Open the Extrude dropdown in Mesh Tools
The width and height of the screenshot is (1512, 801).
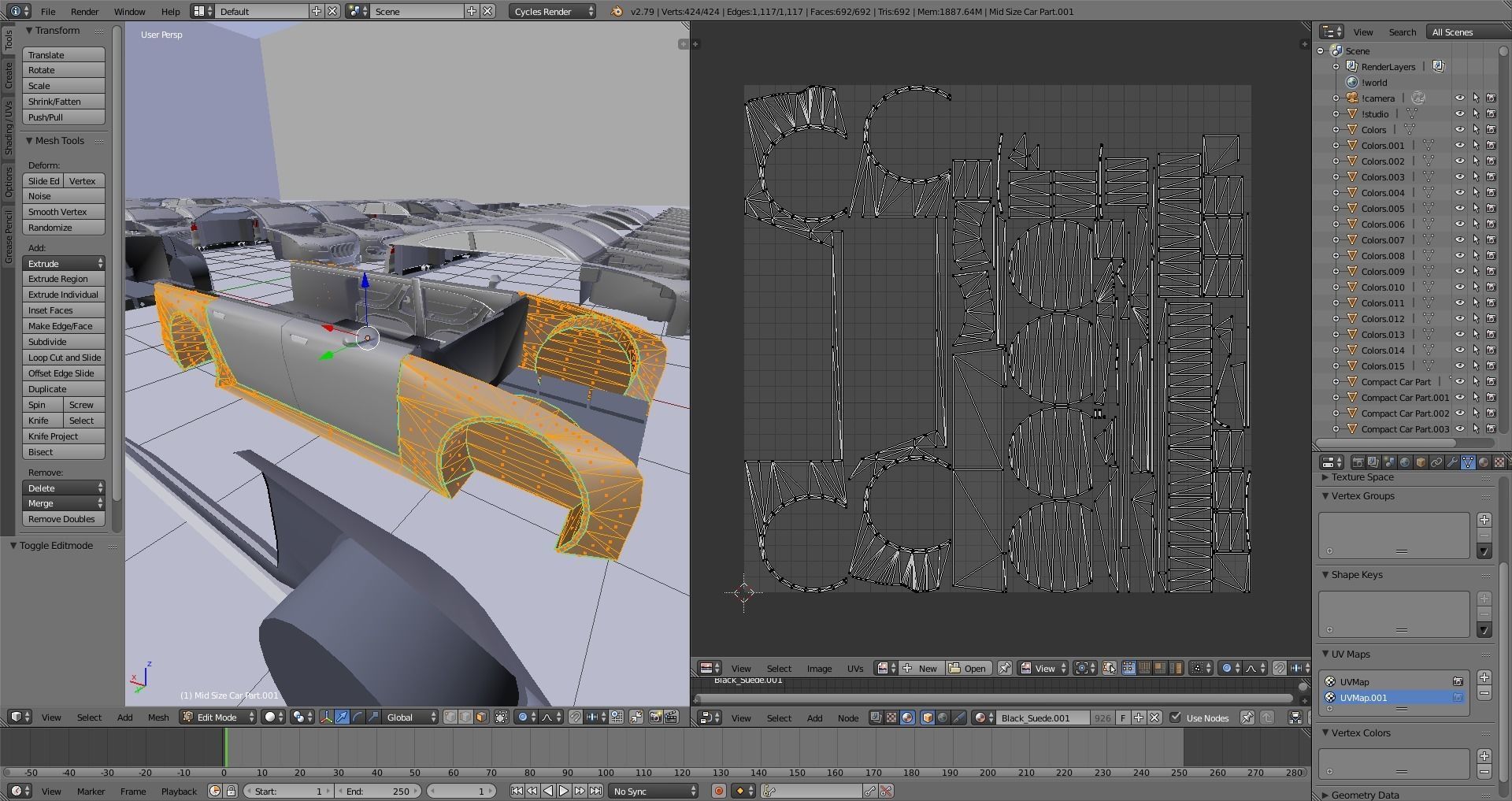point(64,264)
